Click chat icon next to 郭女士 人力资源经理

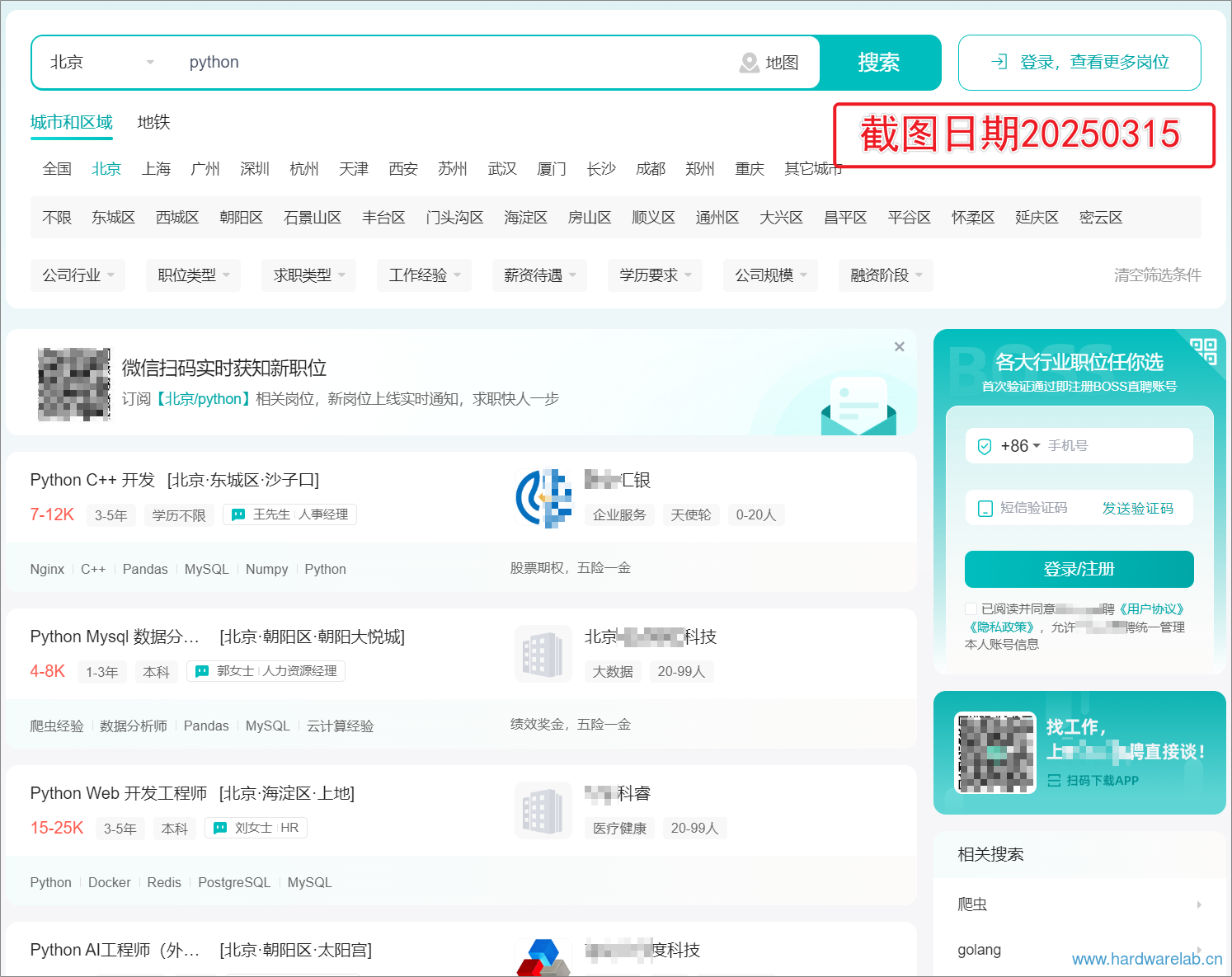click(x=202, y=671)
